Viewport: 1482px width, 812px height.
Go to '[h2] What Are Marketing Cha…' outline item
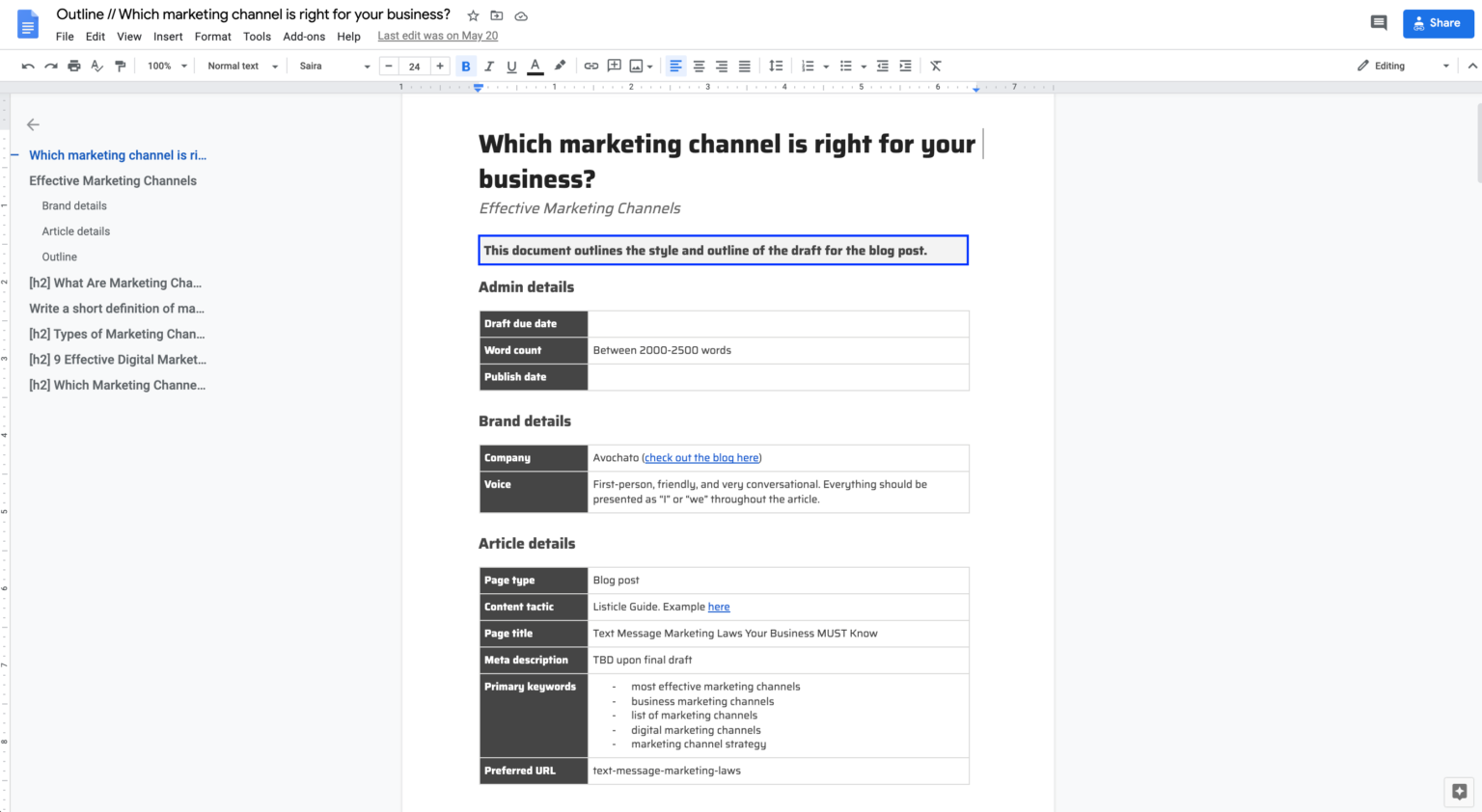[115, 283]
